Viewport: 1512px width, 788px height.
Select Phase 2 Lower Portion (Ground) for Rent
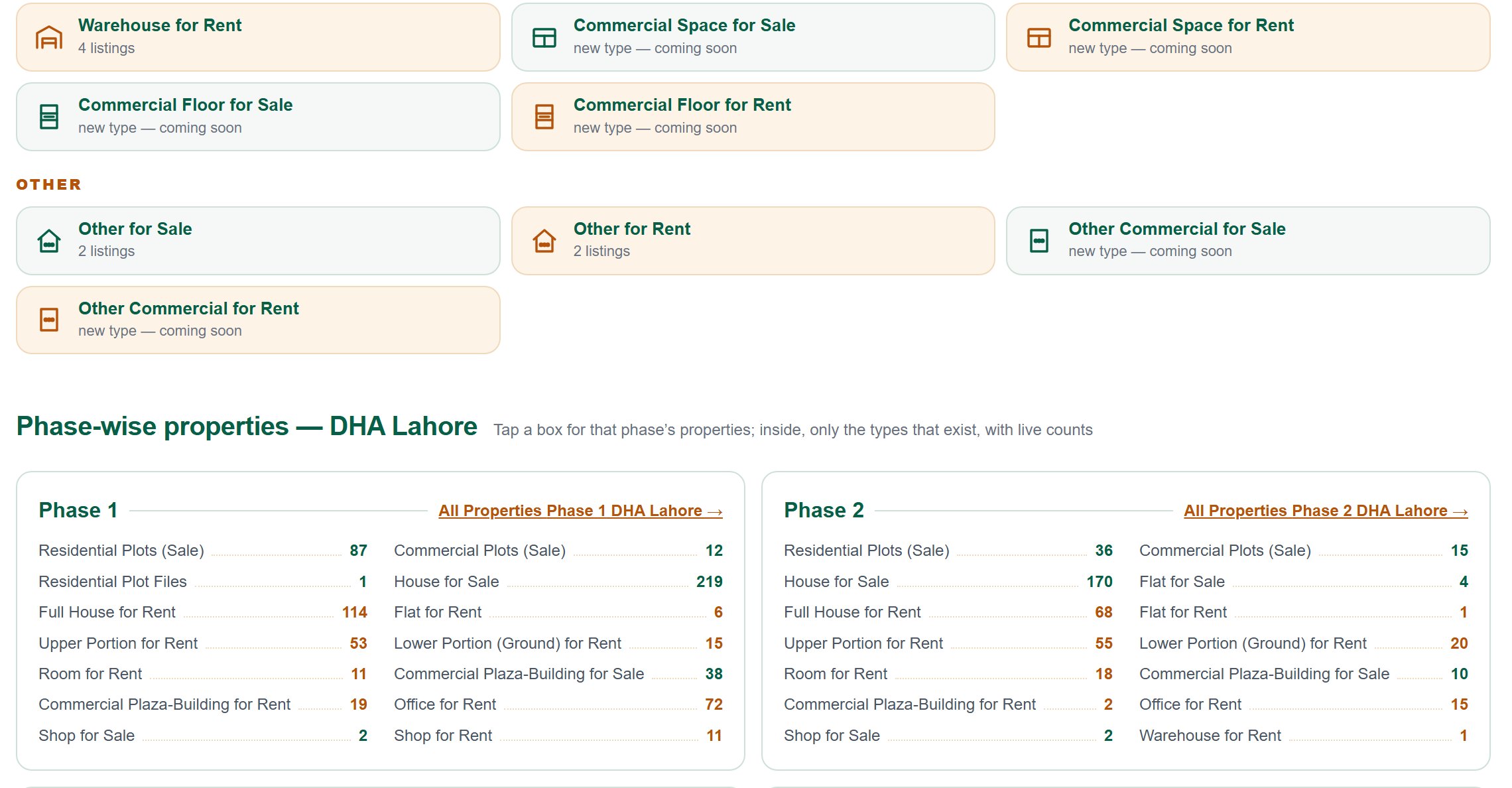(1304, 643)
